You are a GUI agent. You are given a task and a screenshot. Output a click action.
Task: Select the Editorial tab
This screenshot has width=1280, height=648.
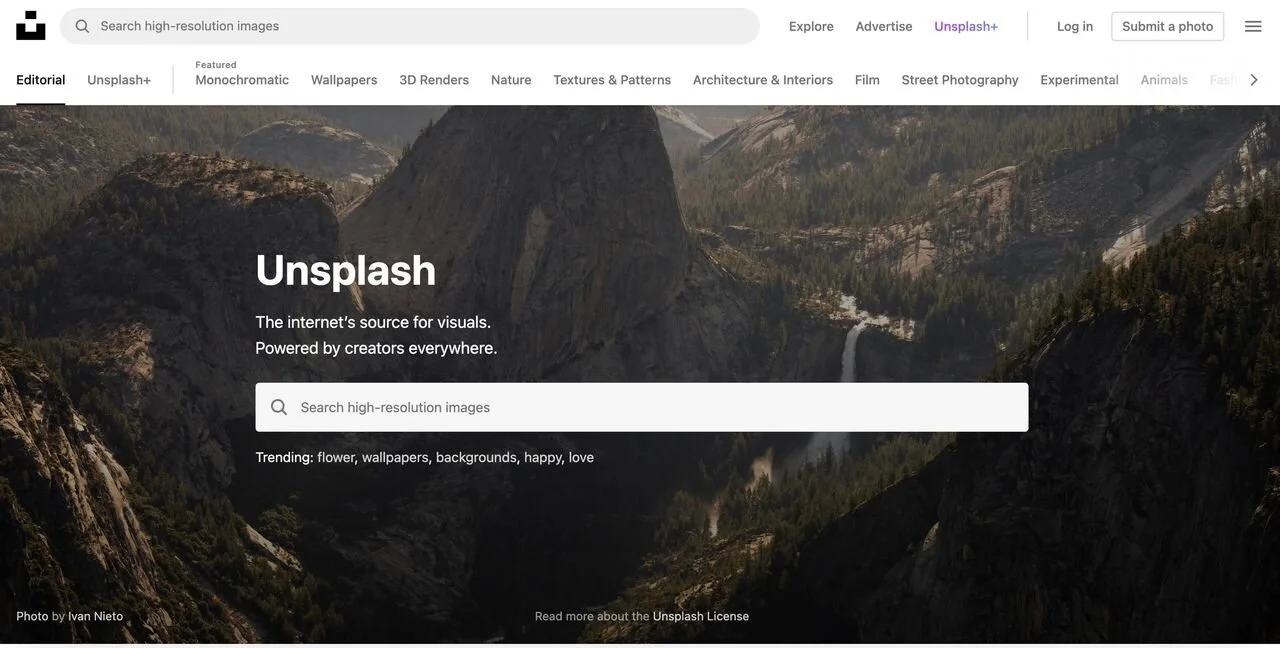click(x=41, y=80)
